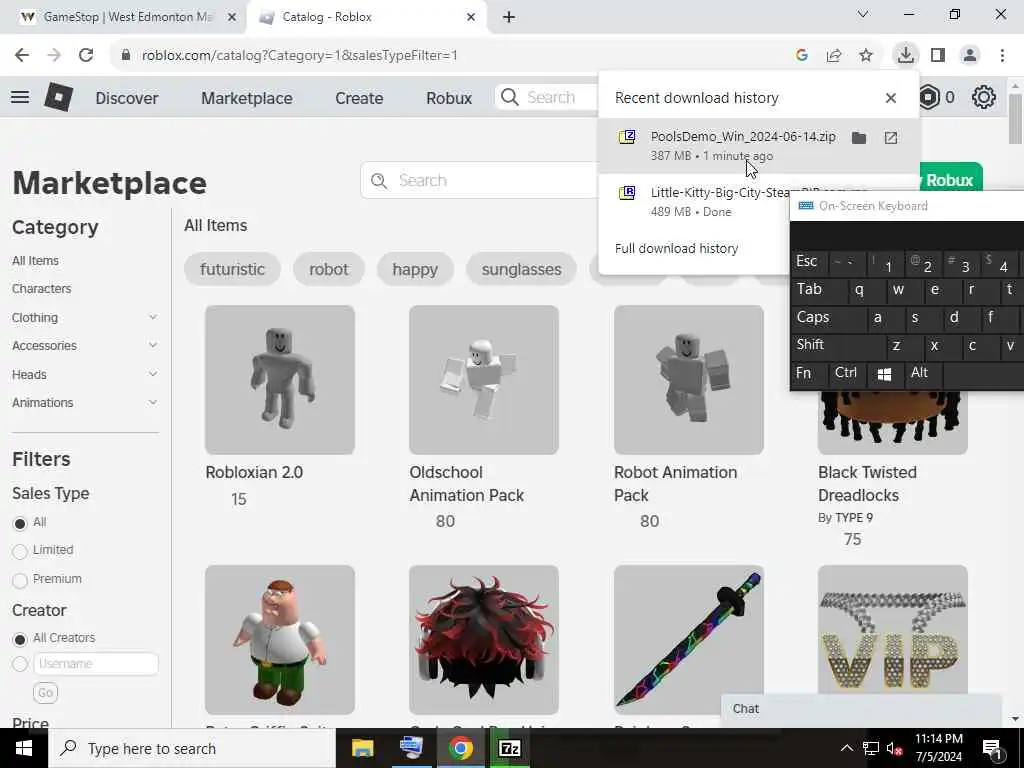Select the Characters category
The width and height of the screenshot is (1024, 768).
pos(42,289)
